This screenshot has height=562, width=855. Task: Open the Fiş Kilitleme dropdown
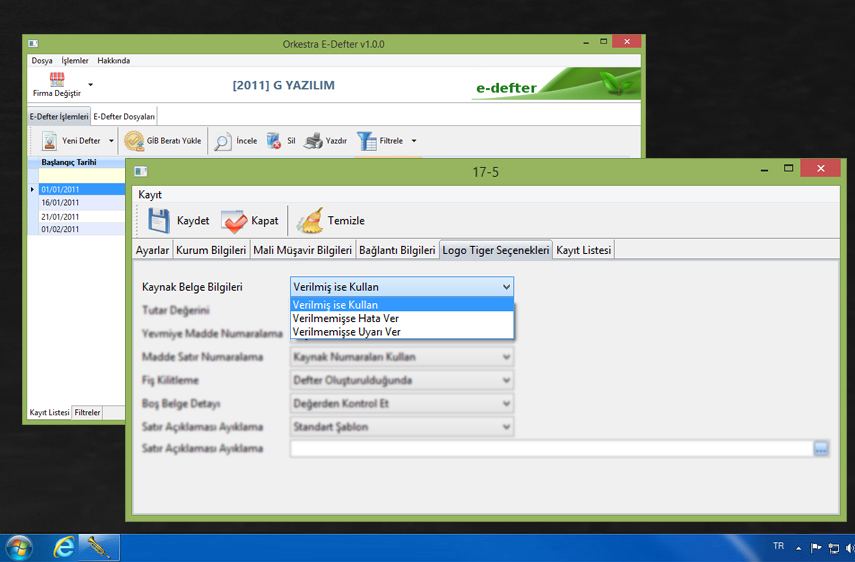402,380
